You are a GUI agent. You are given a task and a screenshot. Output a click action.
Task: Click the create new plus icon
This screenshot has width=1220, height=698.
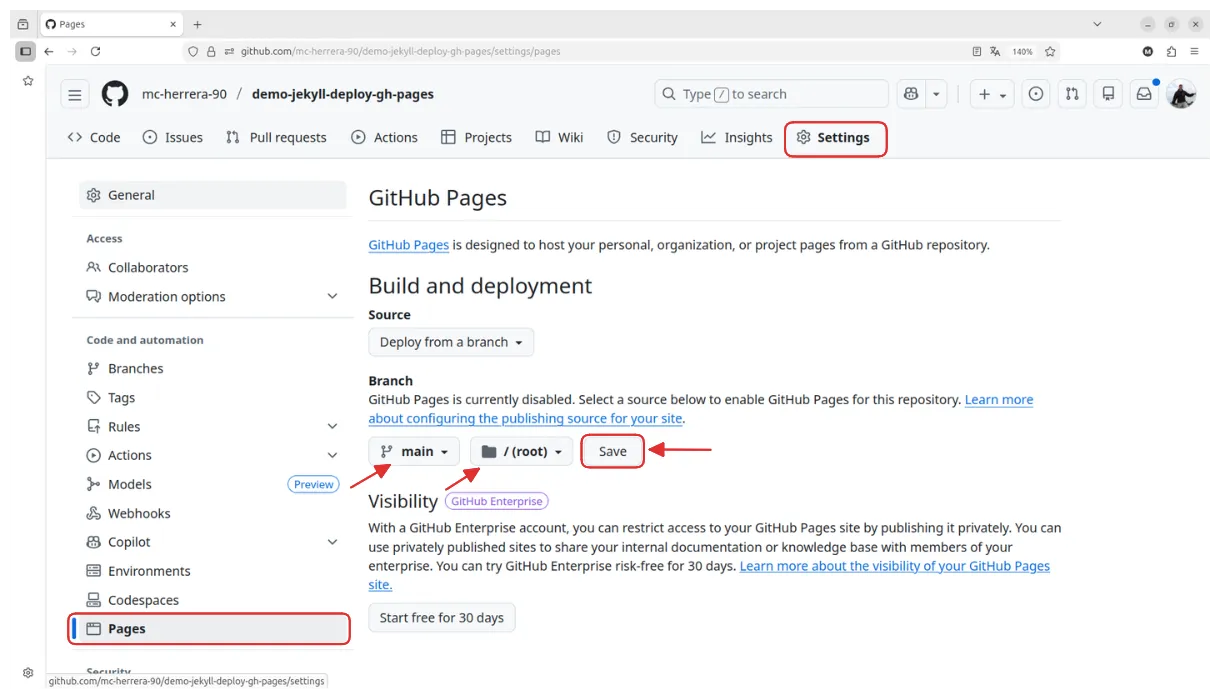(x=985, y=93)
